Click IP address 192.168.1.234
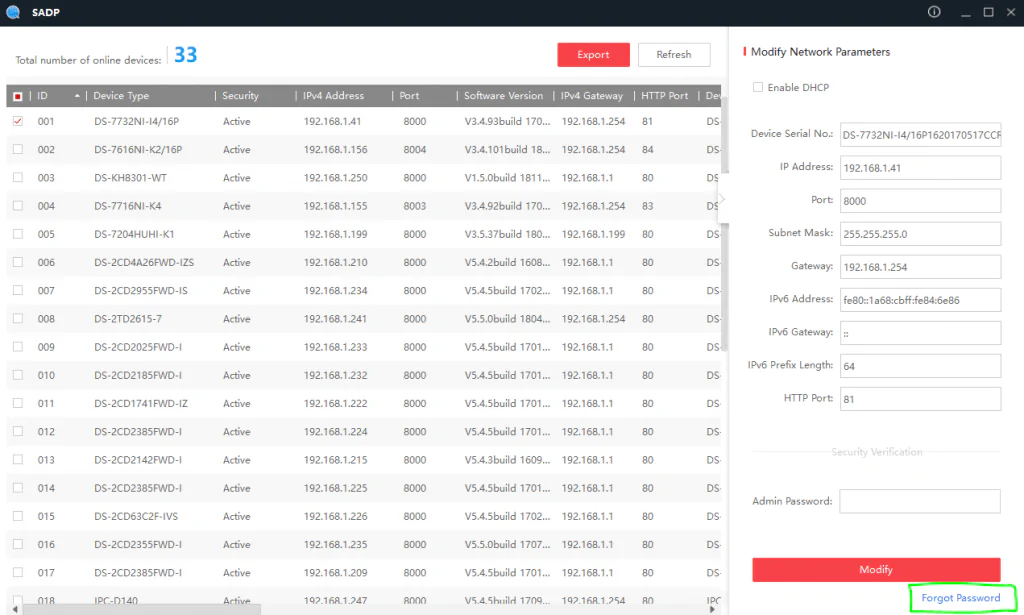The image size is (1024, 615). (x=335, y=291)
